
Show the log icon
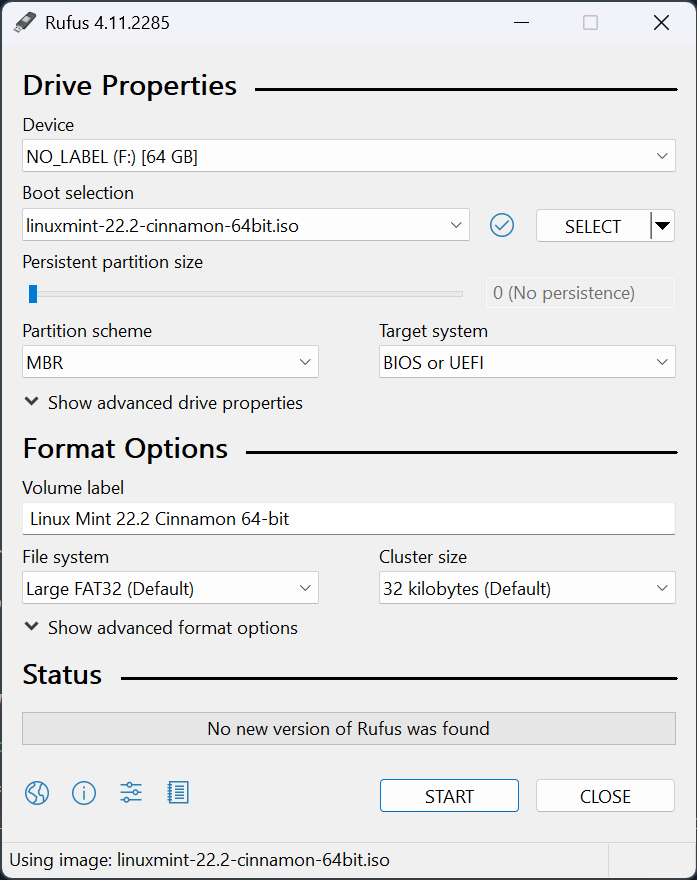pos(178,794)
